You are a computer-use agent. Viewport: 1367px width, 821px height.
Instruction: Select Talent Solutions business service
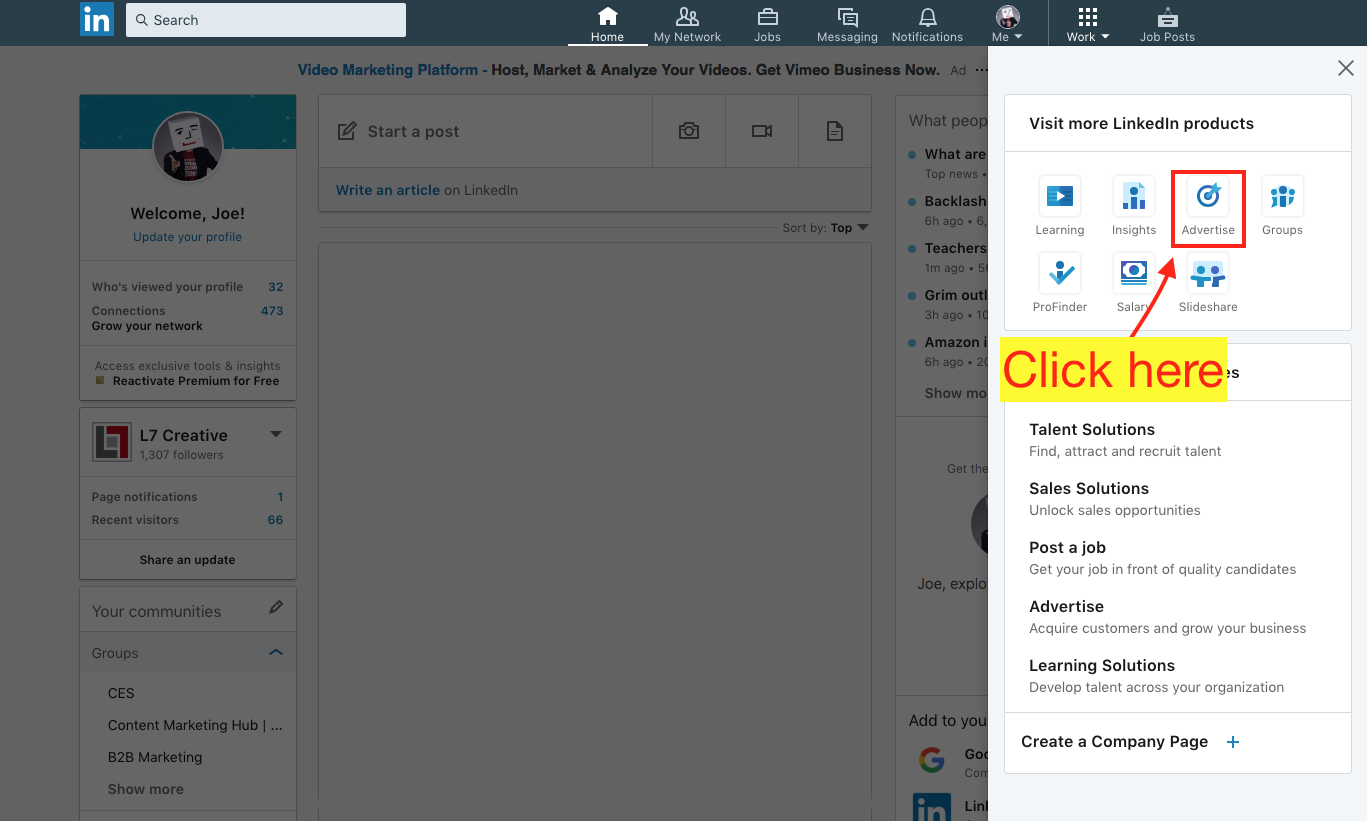[x=1125, y=439]
